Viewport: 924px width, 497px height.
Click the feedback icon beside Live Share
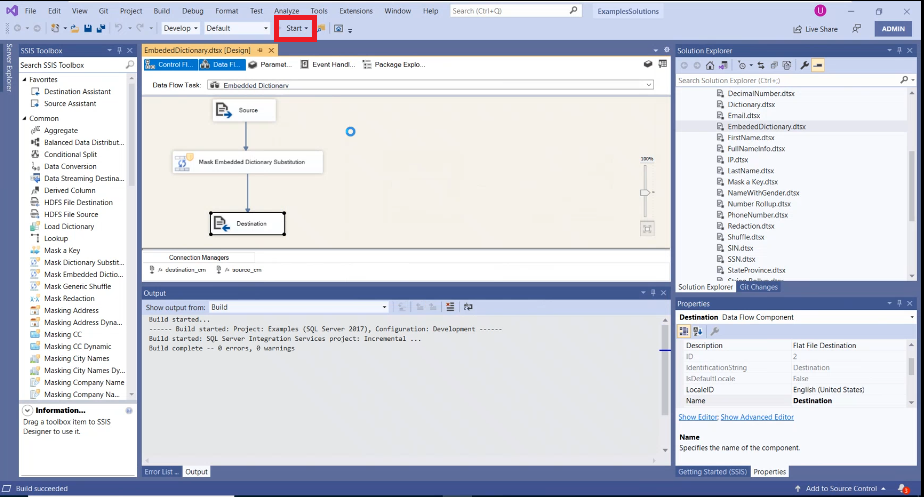pyautogui.click(x=857, y=28)
